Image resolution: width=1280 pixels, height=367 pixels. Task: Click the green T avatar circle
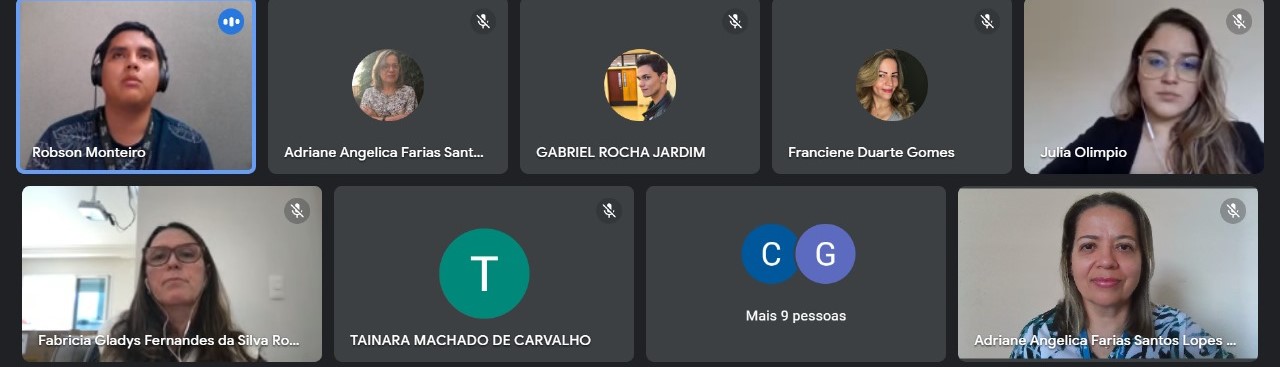point(484,273)
